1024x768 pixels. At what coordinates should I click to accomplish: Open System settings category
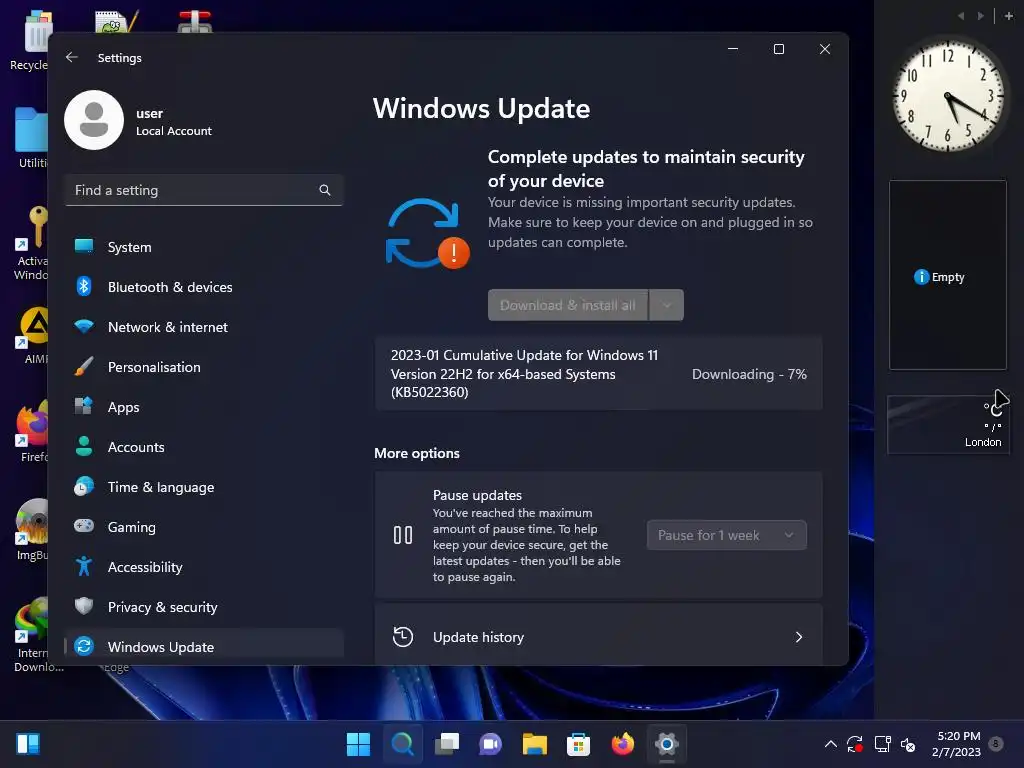(x=204, y=247)
